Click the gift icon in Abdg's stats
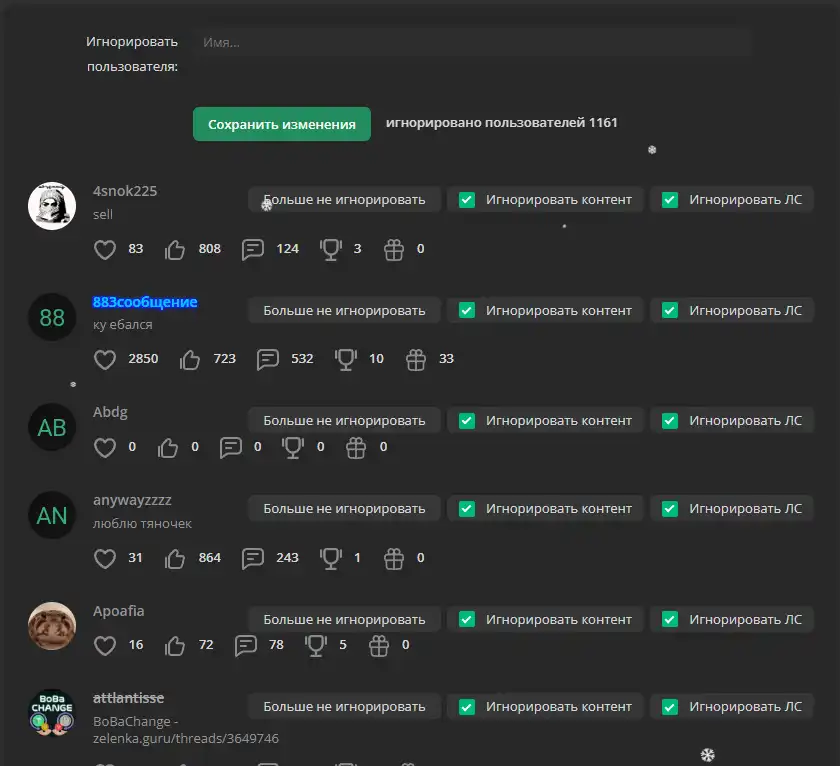The width and height of the screenshot is (840, 766). [356, 448]
